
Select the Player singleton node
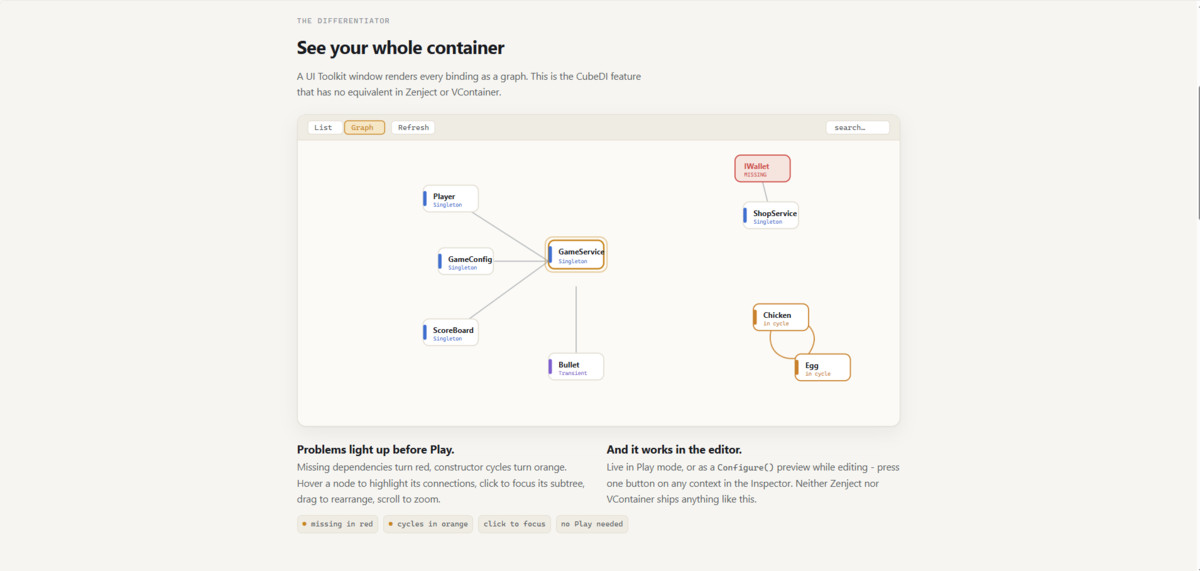coord(450,198)
